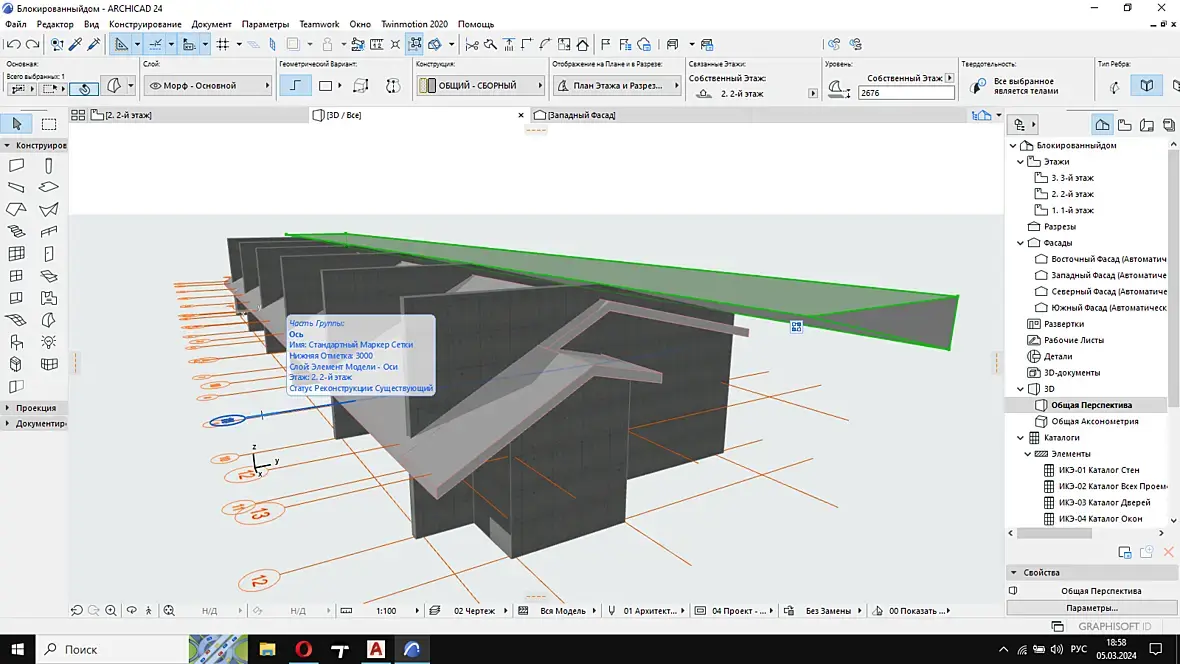Open the Opera browser from the taskbar

point(303,649)
